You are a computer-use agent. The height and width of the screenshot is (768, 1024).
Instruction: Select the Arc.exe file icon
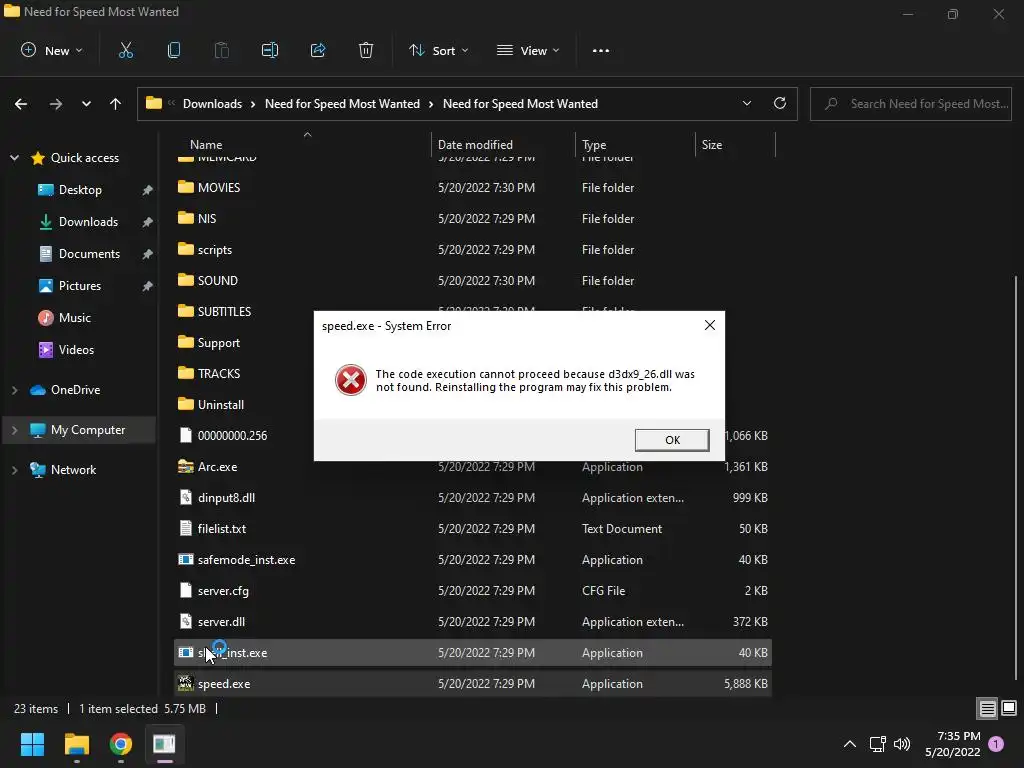click(x=185, y=466)
